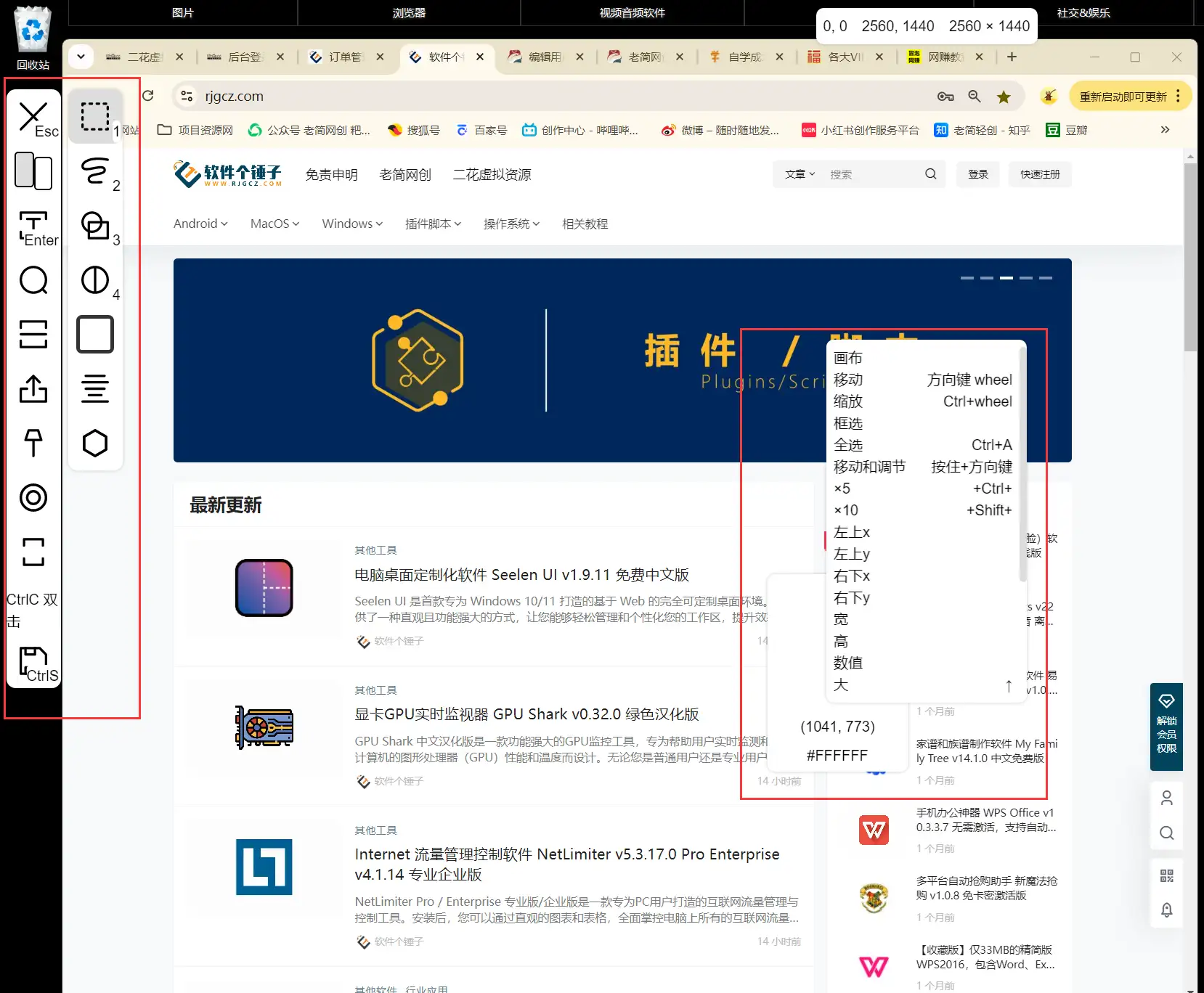The image size is (1204, 993).
Task: Close the 软件个 active tab
Action: tap(480, 57)
